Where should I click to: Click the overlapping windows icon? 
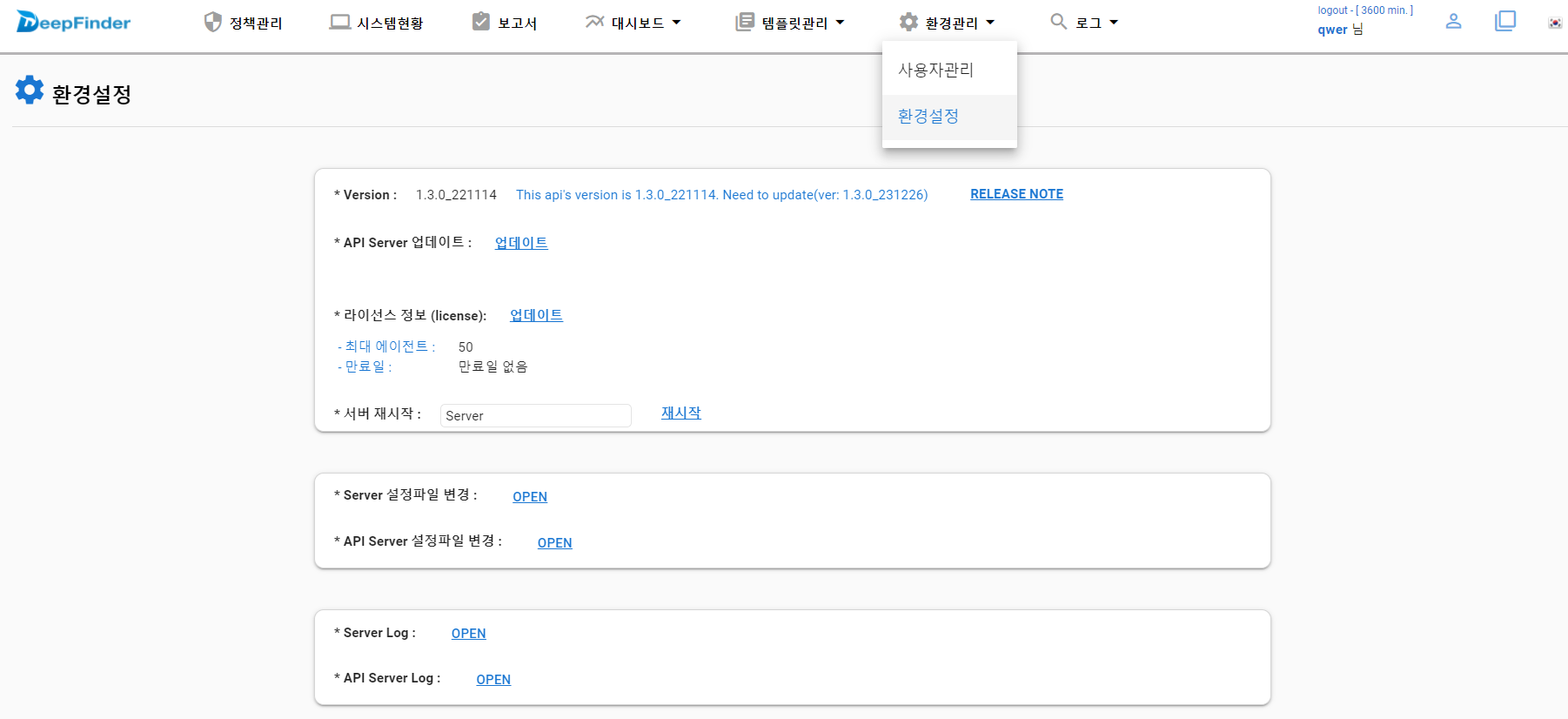point(1504,21)
